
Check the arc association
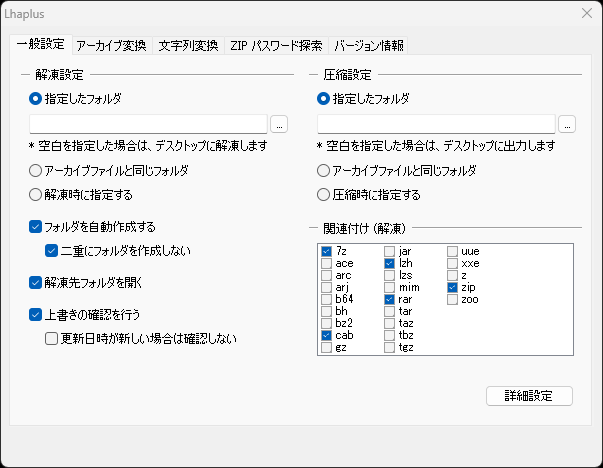click(x=326, y=275)
